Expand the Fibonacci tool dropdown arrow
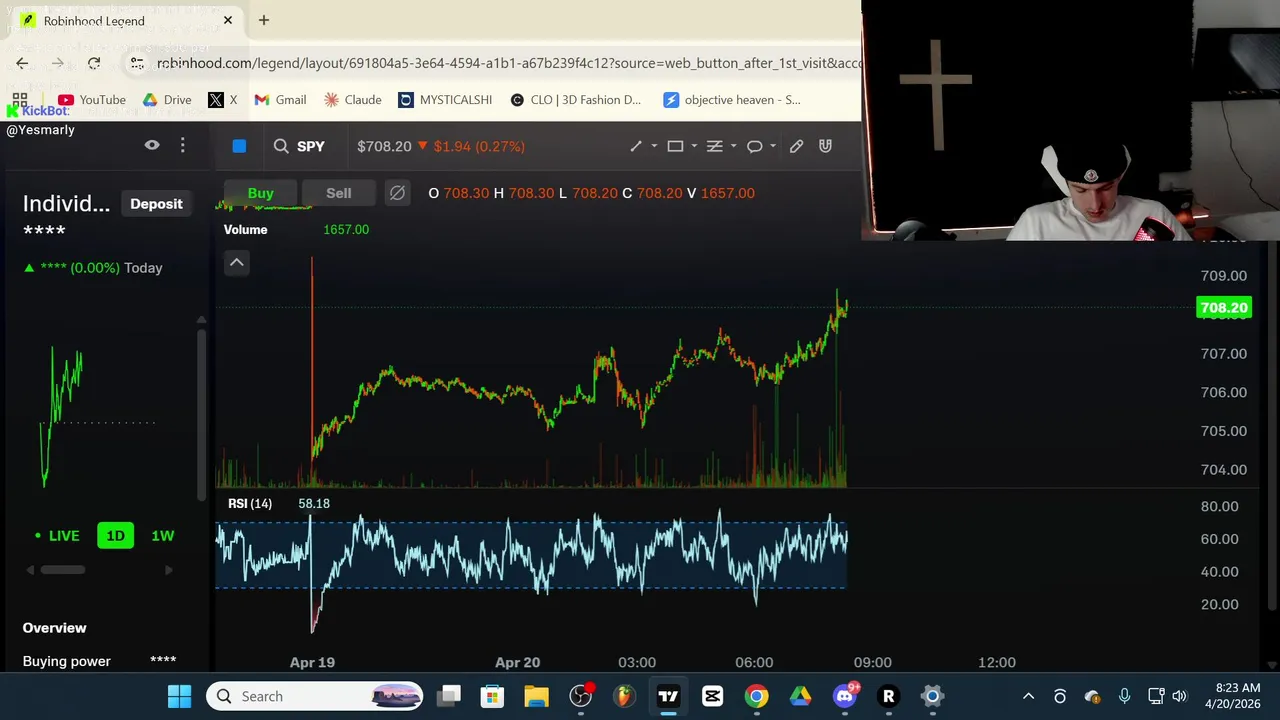 [x=733, y=146]
